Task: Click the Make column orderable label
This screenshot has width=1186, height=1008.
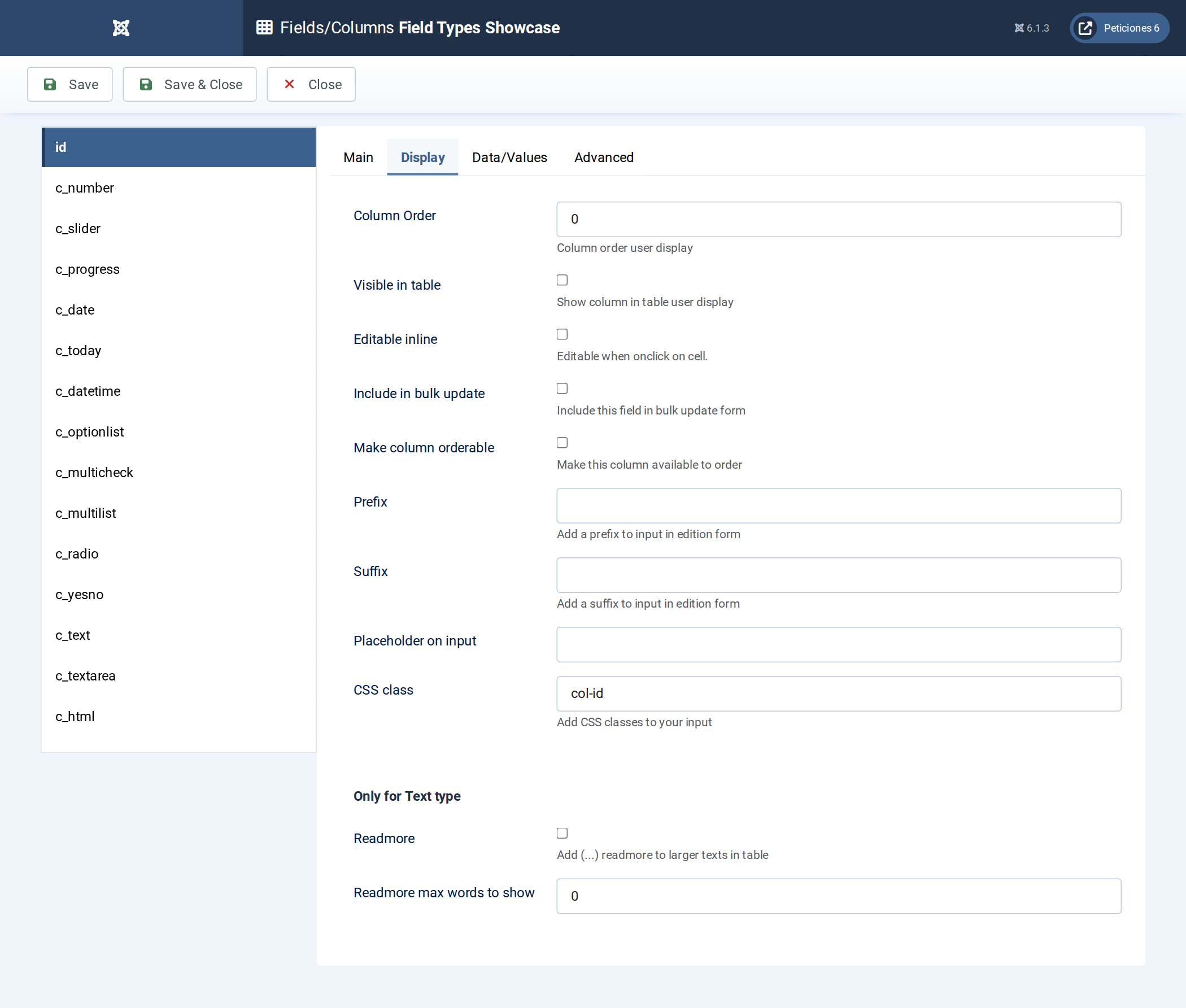Action: (424, 448)
